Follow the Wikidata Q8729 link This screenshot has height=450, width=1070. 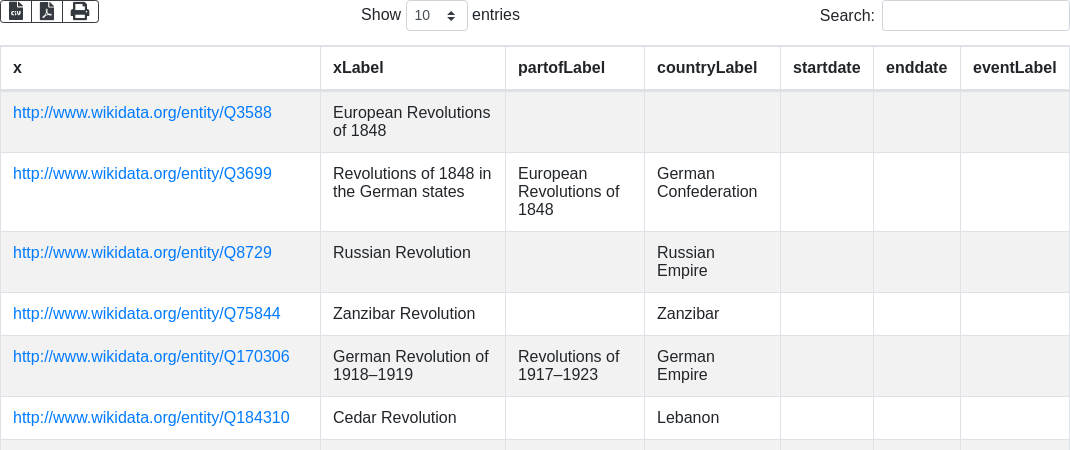[x=142, y=253]
